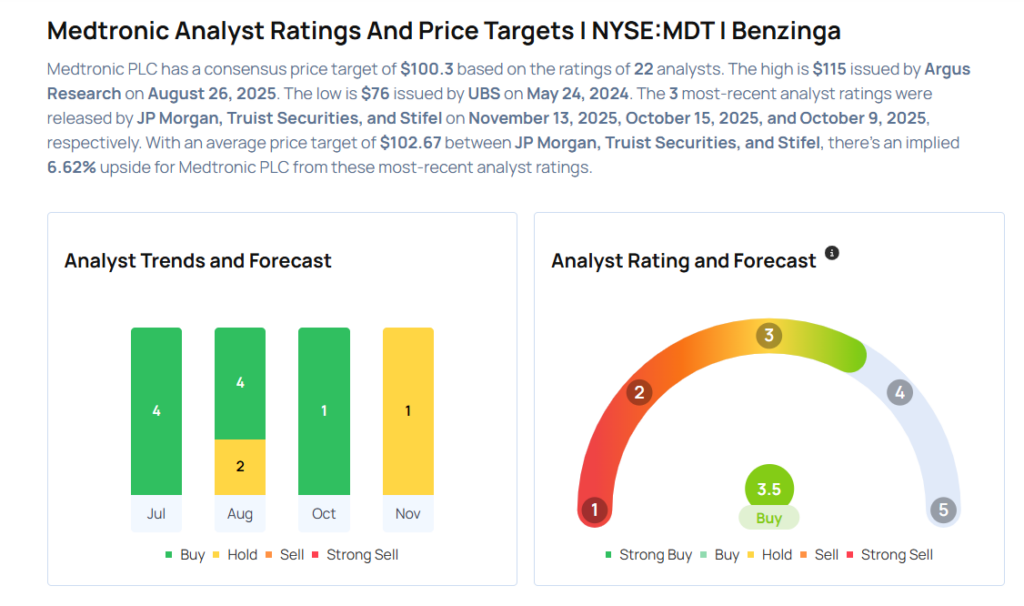The height and width of the screenshot is (606, 1024).
Task: Click gauge marker number 1
Action: click(x=595, y=510)
